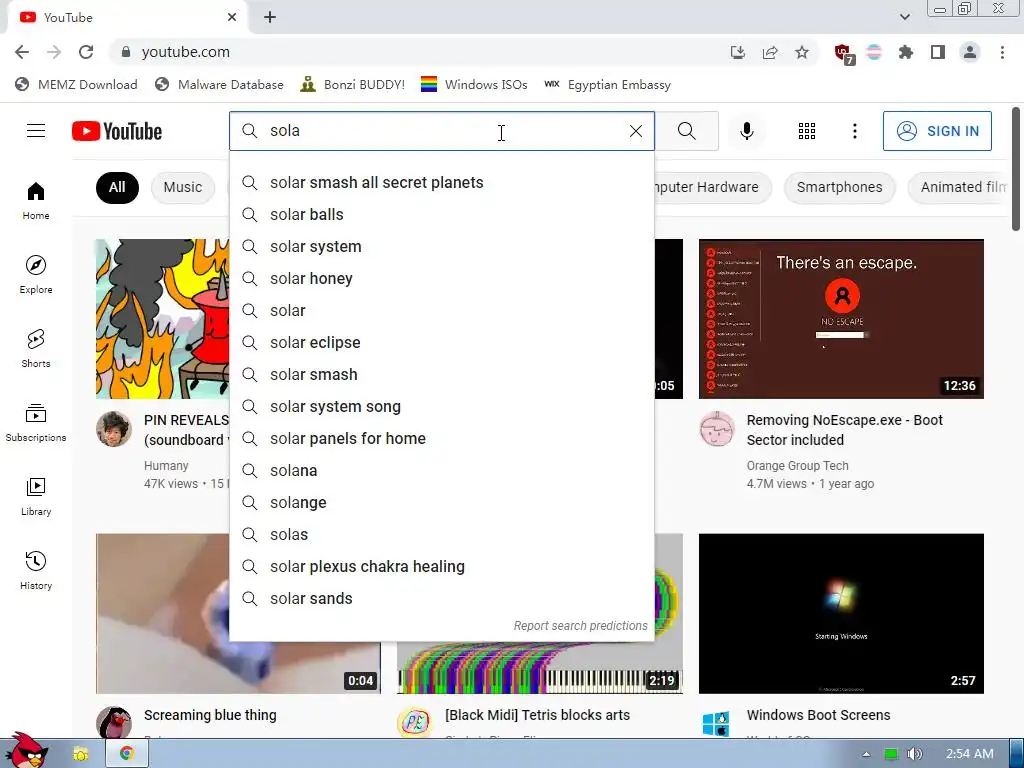Select the Music filter chip

pyautogui.click(x=183, y=187)
